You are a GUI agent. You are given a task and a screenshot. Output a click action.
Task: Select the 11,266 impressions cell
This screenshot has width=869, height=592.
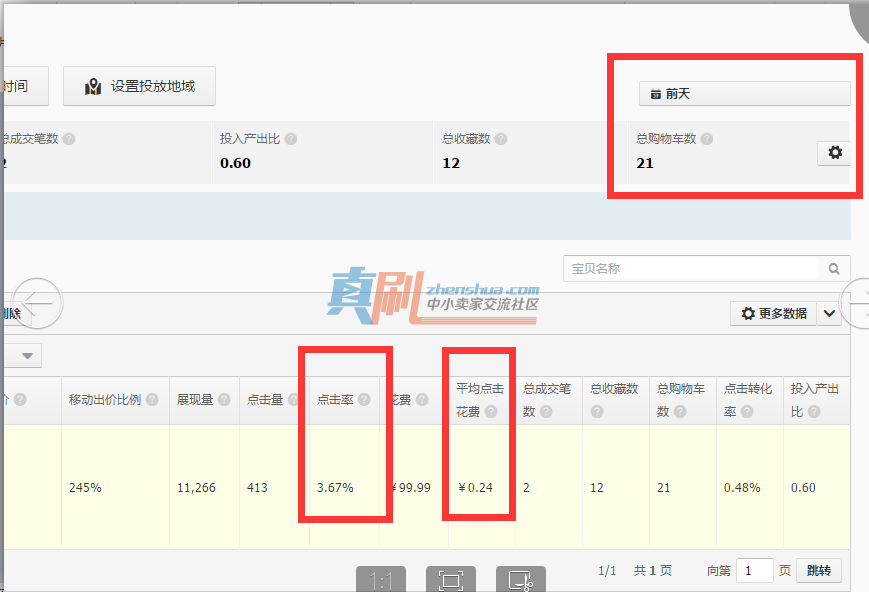196,488
